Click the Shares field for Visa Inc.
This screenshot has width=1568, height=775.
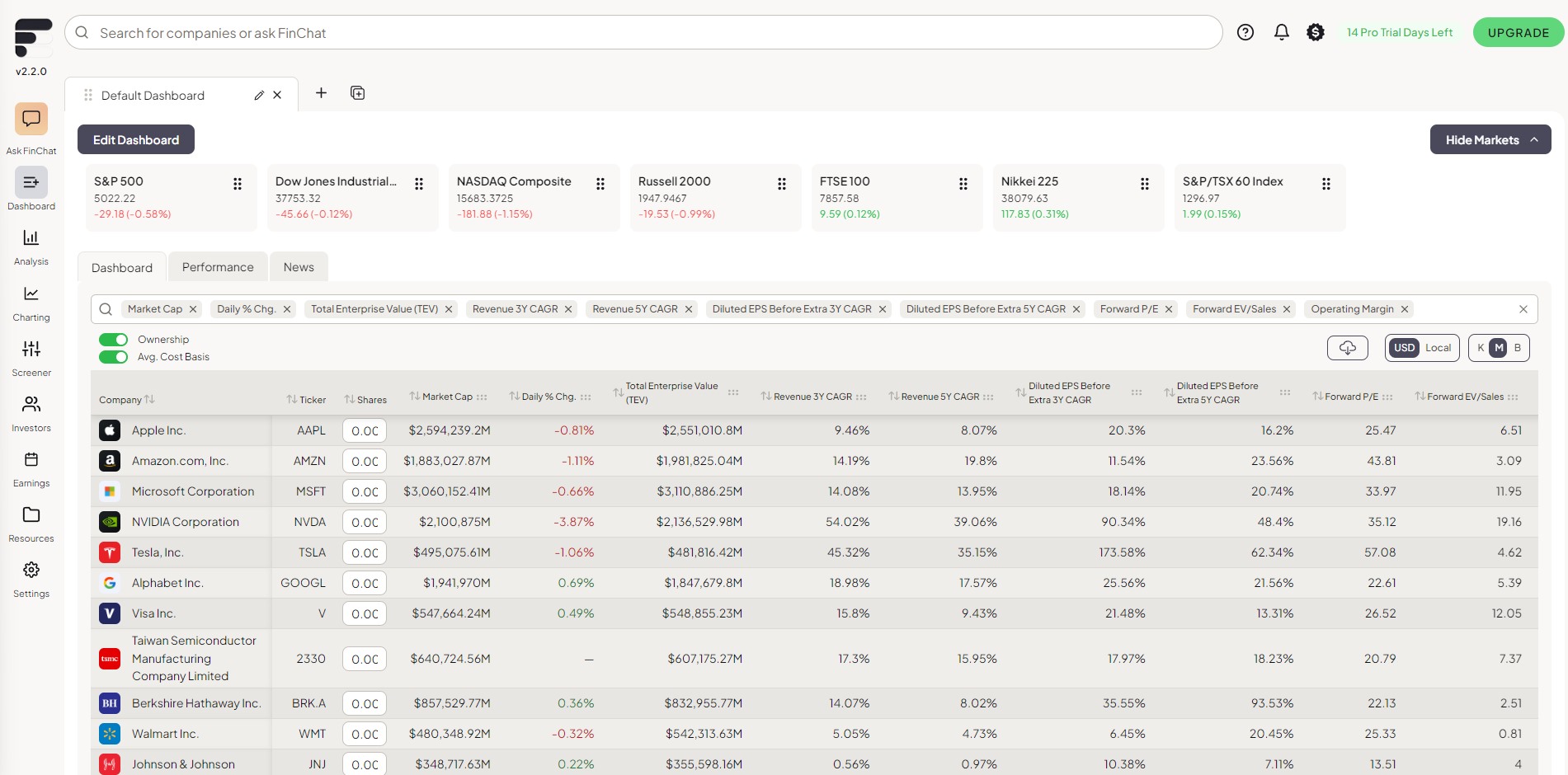point(365,613)
